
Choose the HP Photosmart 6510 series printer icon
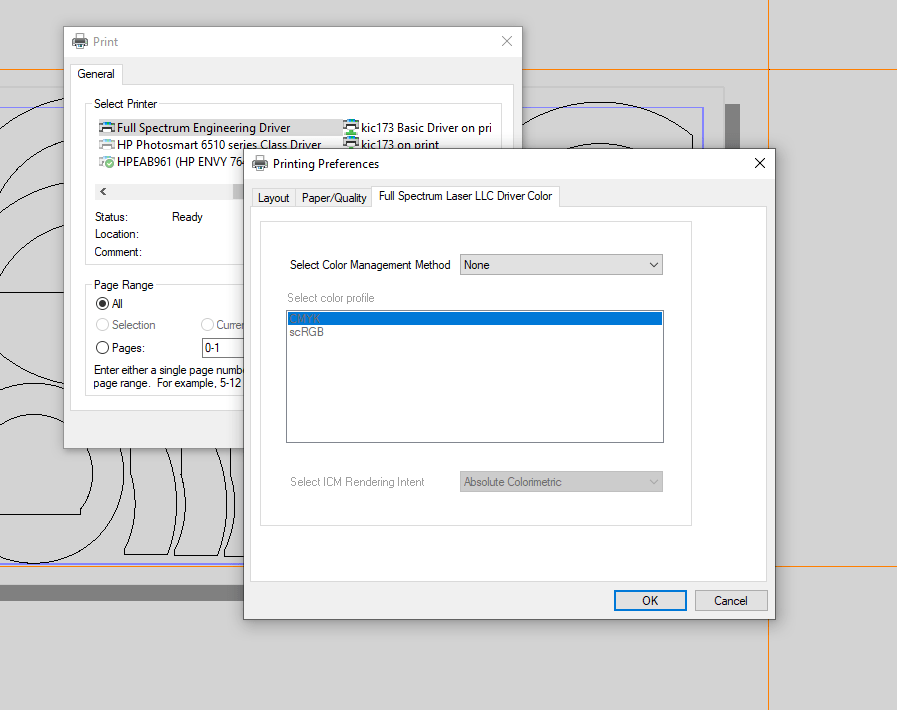106,145
